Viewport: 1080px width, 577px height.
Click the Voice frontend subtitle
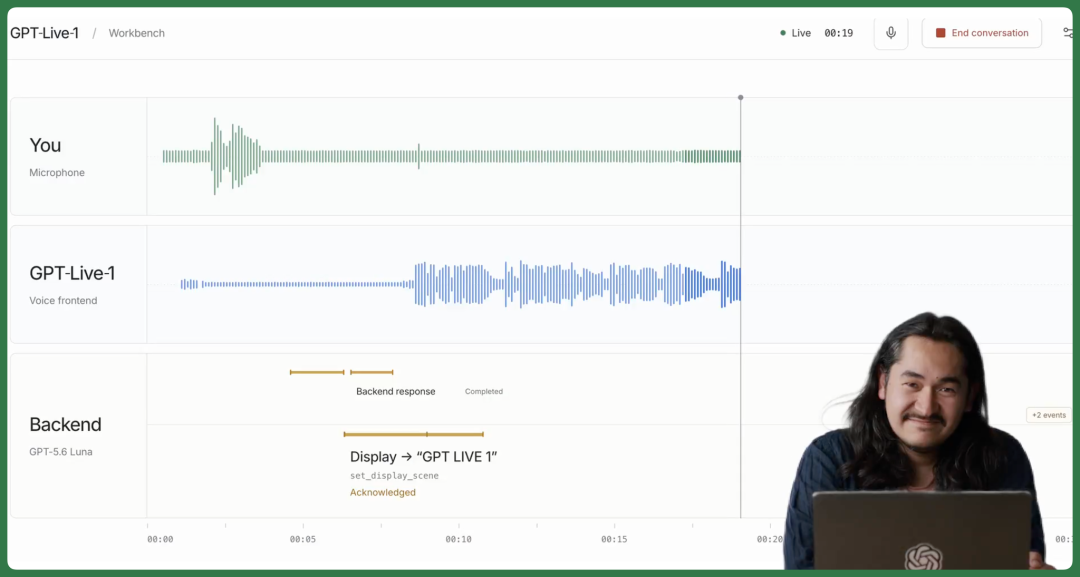click(63, 301)
